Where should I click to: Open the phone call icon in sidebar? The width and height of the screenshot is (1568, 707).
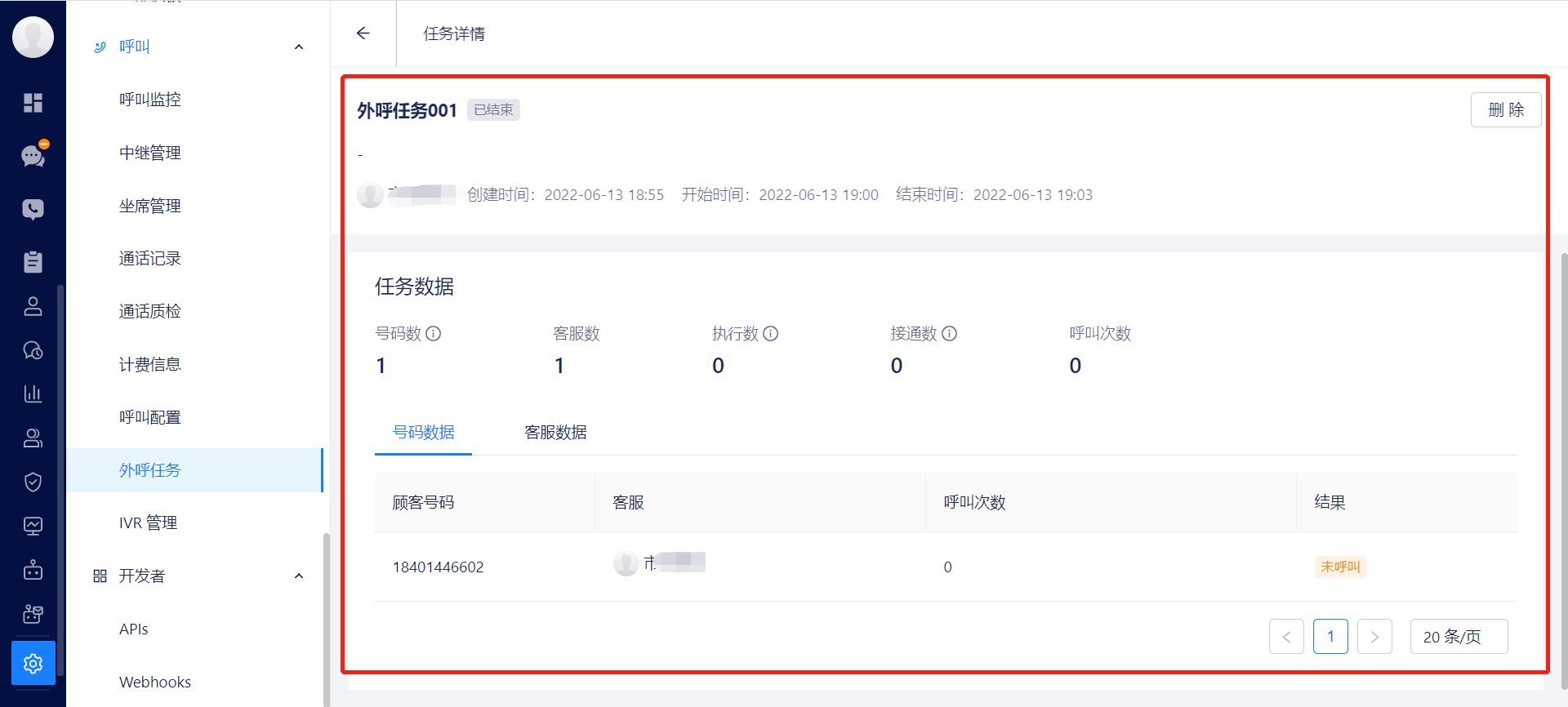click(x=33, y=209)
